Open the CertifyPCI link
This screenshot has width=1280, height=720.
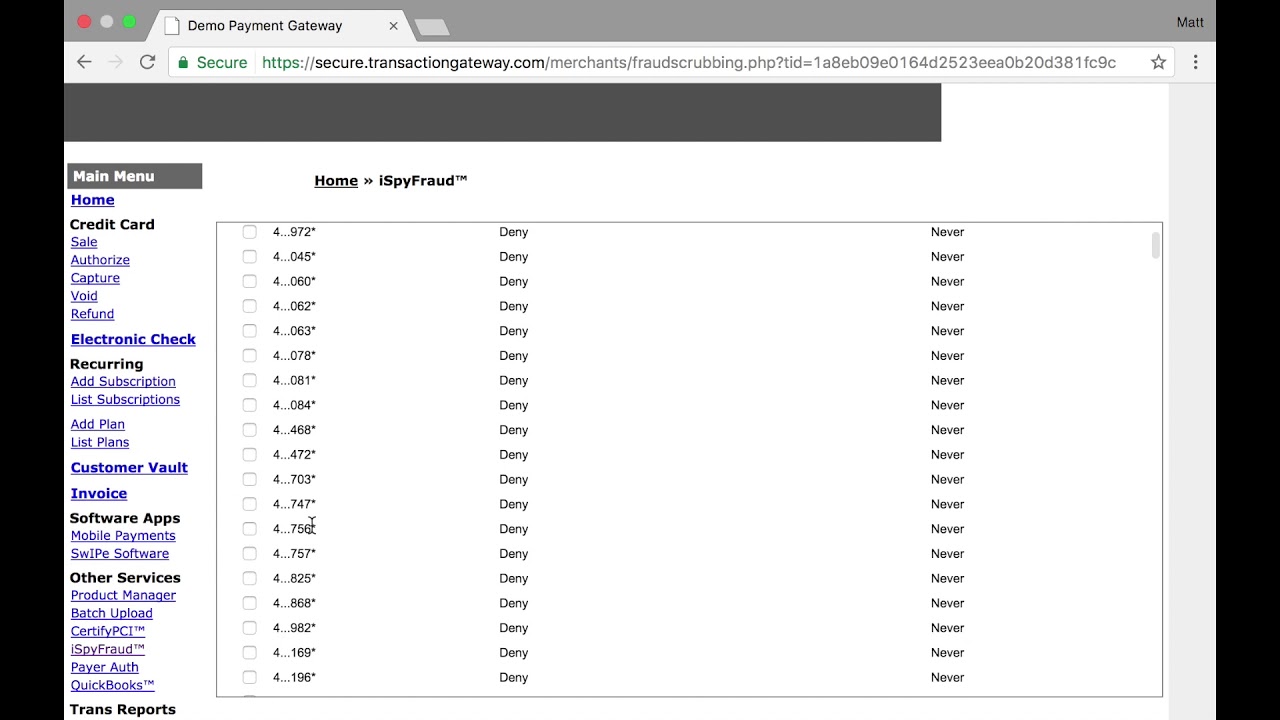coord(108,632)
